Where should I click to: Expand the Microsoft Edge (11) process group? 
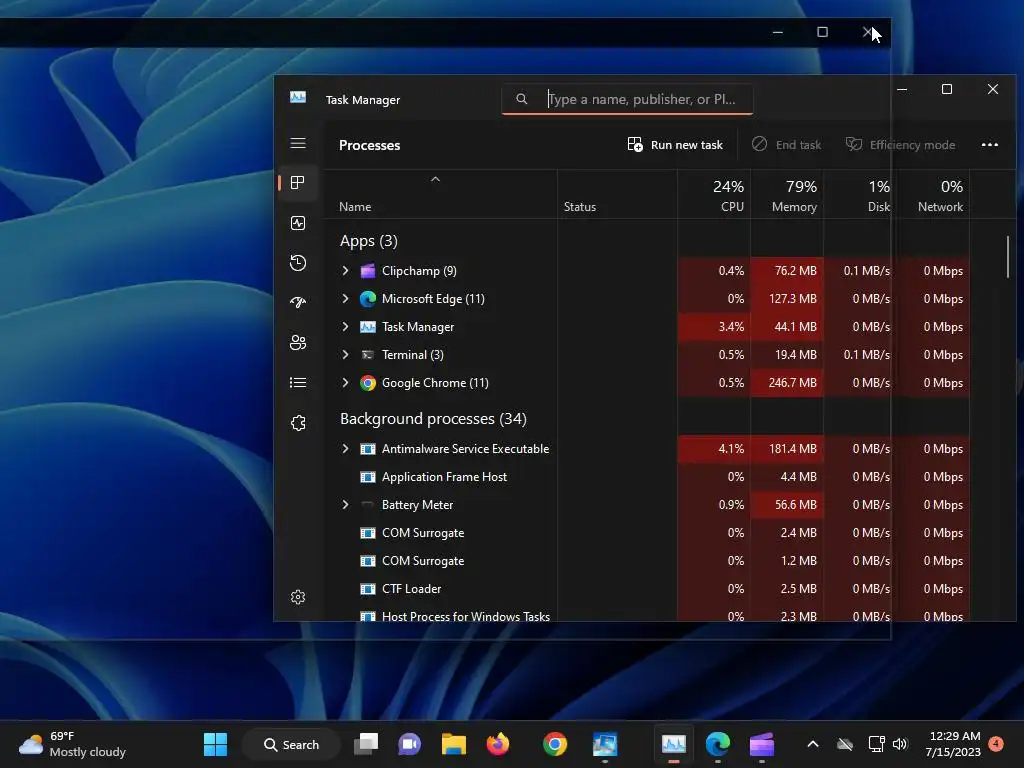[345, 298]
